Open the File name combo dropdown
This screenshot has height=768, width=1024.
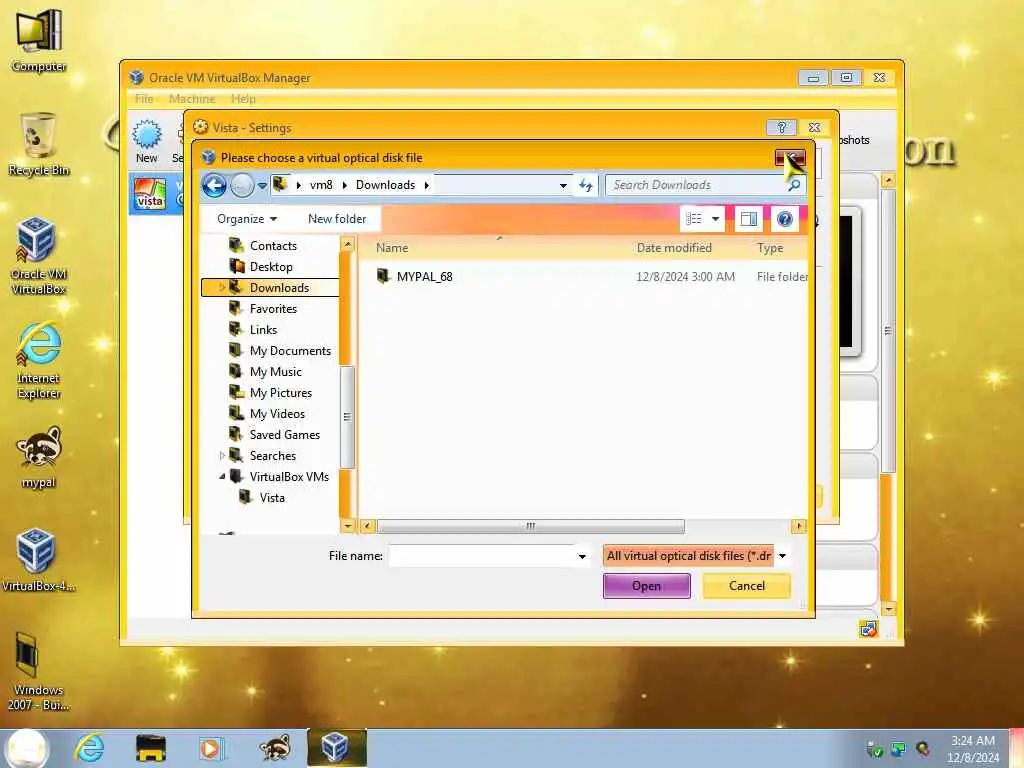[581, 556]
